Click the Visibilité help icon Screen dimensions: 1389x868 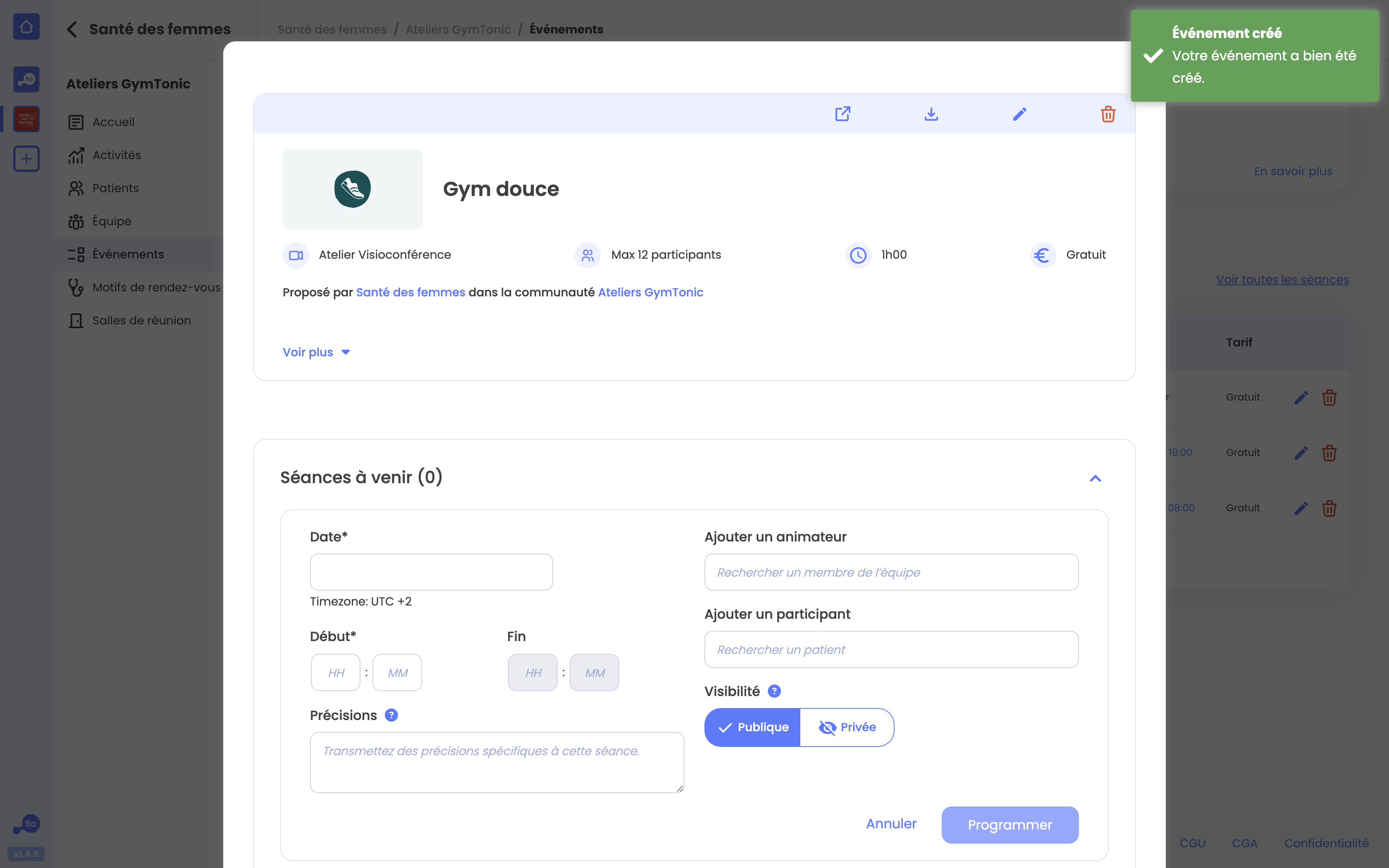point(774,691)
